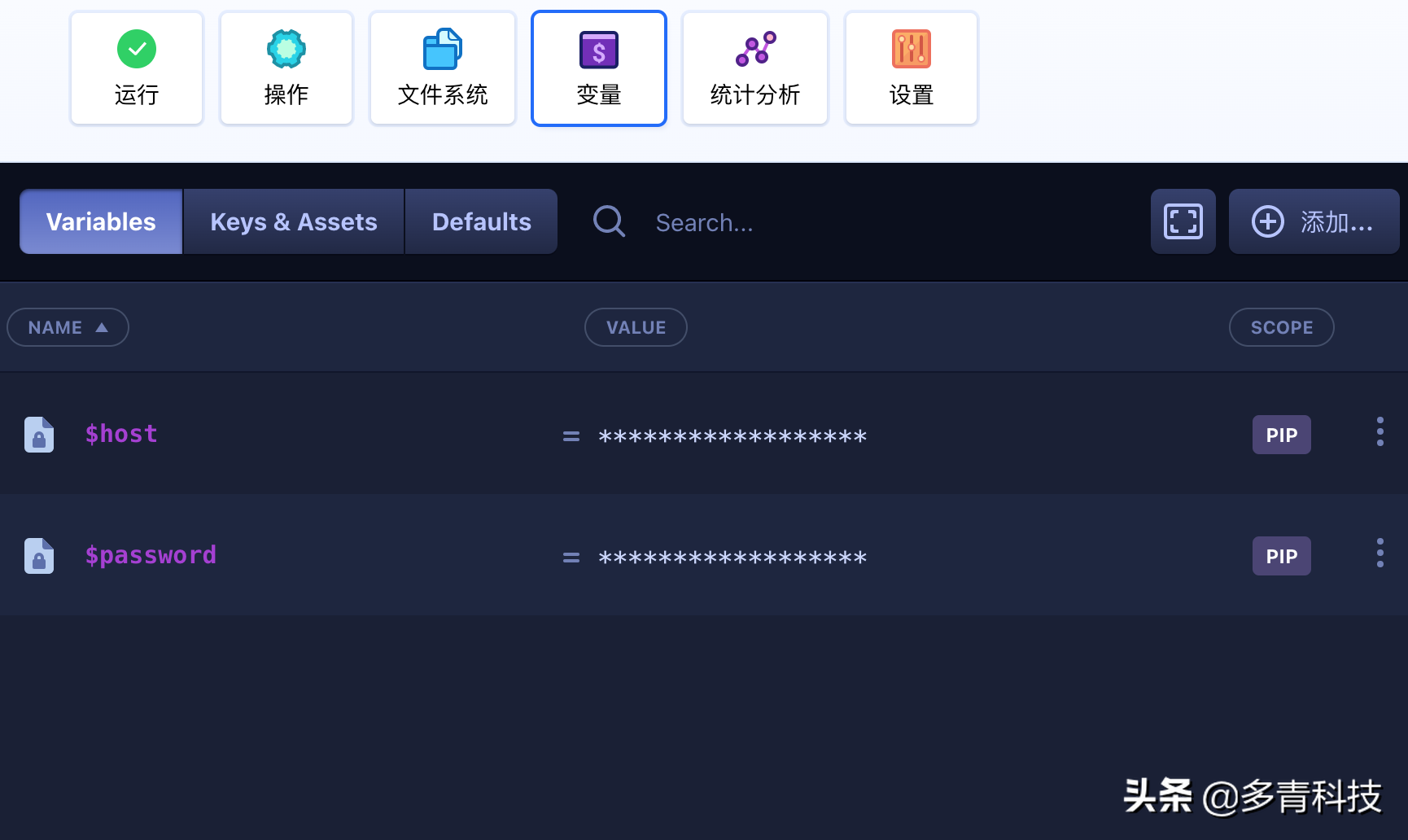Viewport: 1408px width, 840px height.
Task: Switch to the Defaults sub-tab
Action: click(481, 221)
